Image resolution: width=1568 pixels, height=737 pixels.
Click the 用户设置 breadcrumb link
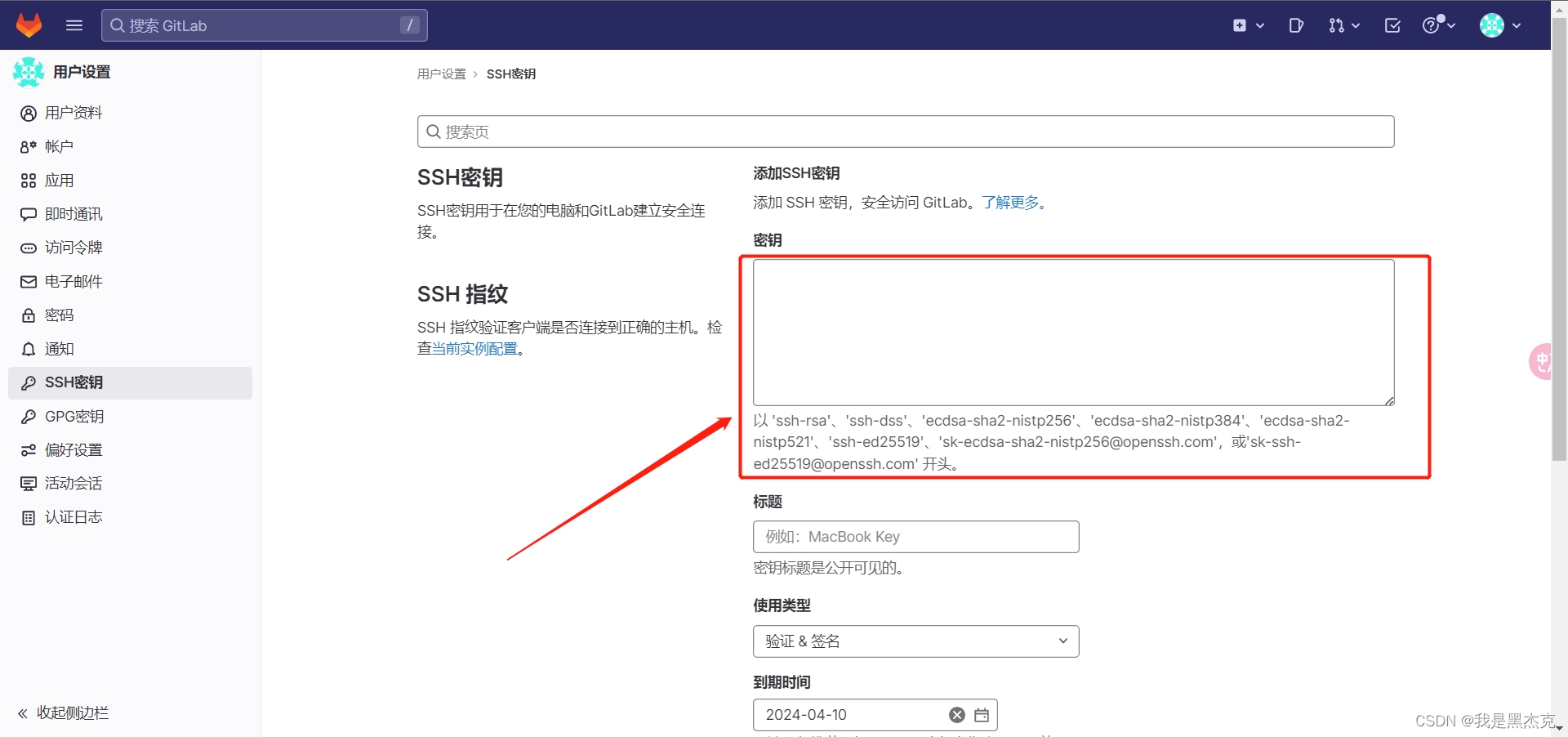pyautogui.click(x=441, y=74)
